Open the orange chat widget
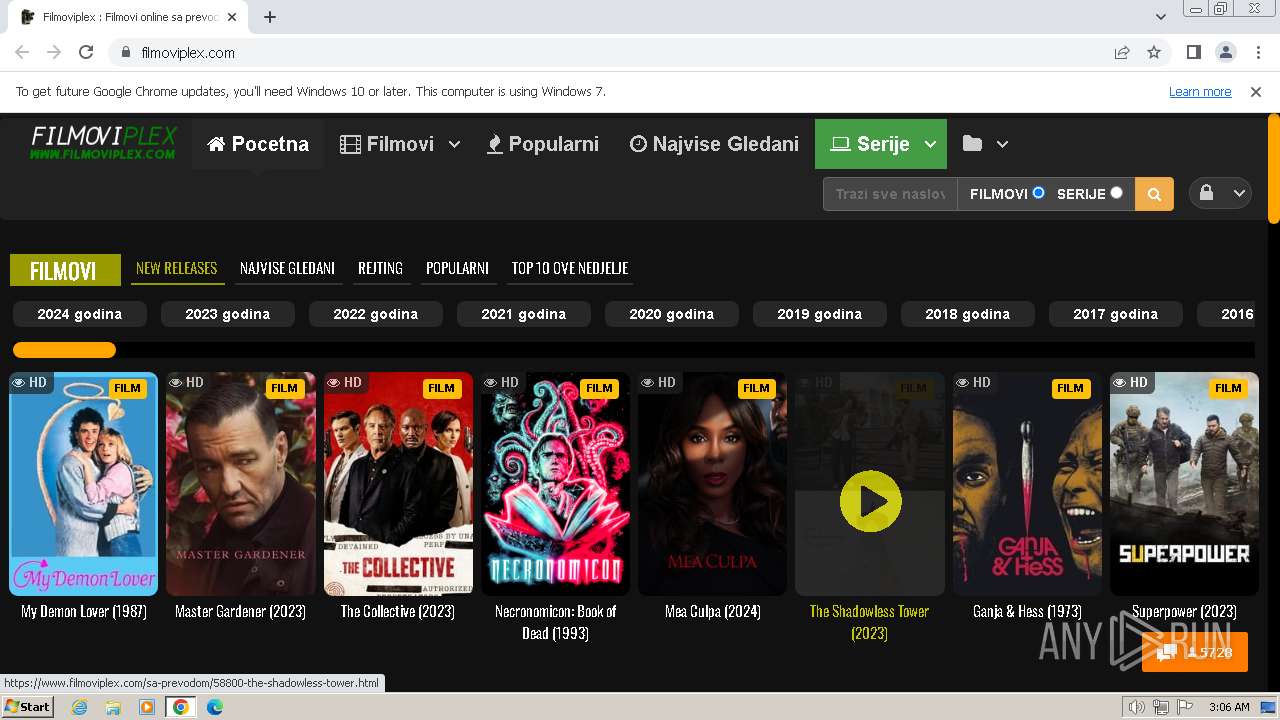1280x720 pixels. coord(1195,652)
